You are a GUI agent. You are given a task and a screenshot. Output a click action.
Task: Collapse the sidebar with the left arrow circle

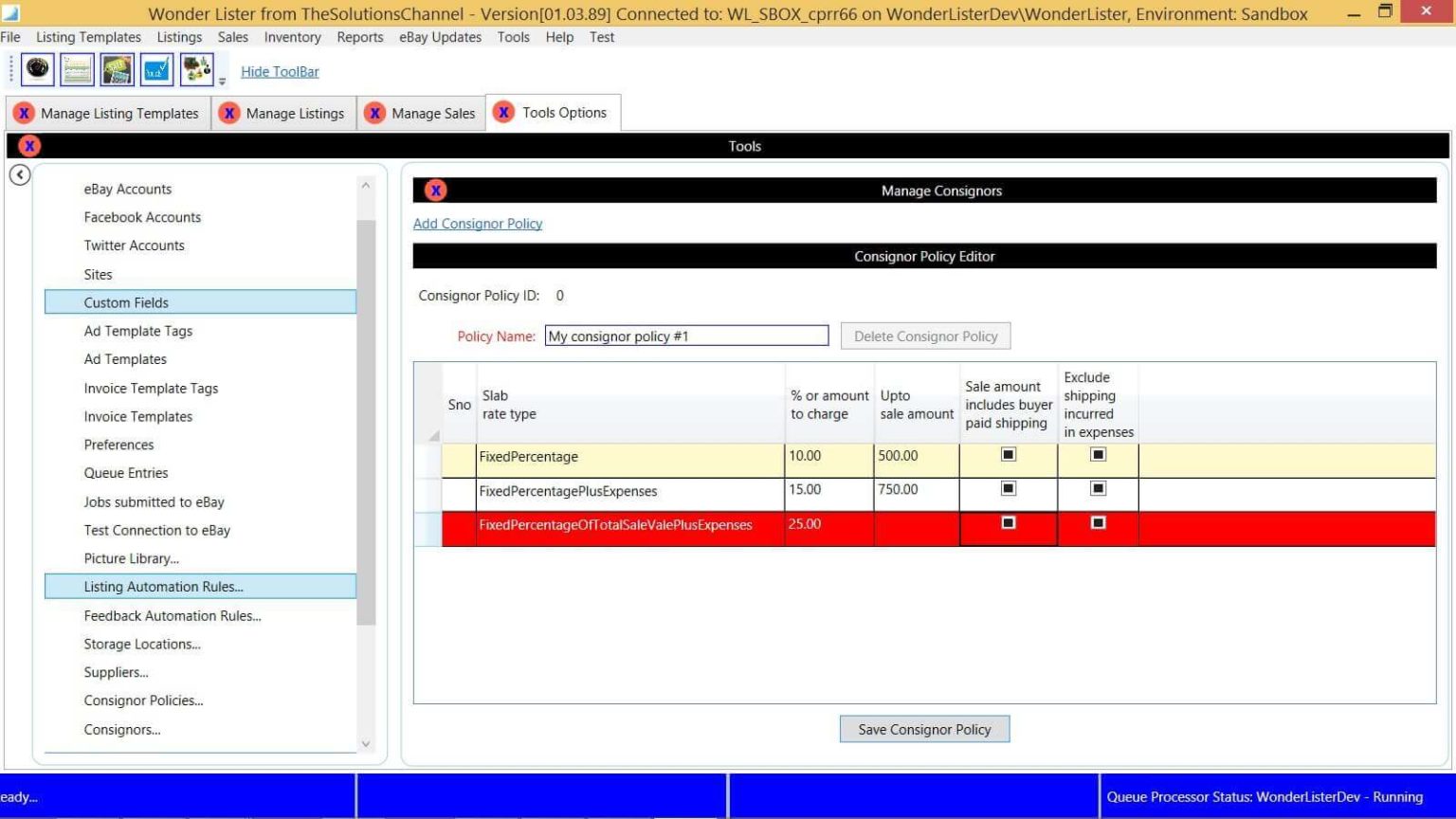pyautogui.click(x=20, y=175)
